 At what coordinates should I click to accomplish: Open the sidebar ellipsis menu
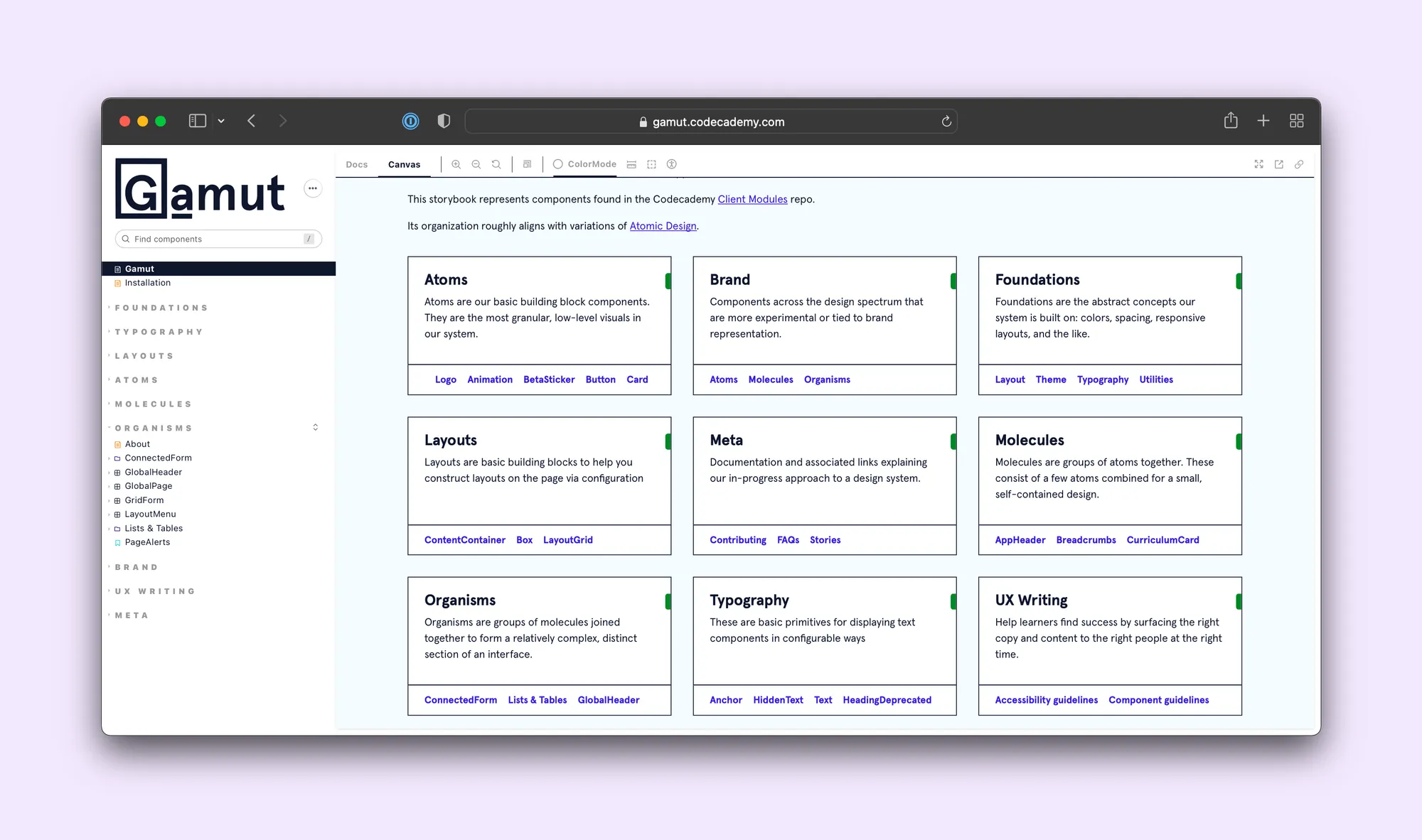(313, 188)
